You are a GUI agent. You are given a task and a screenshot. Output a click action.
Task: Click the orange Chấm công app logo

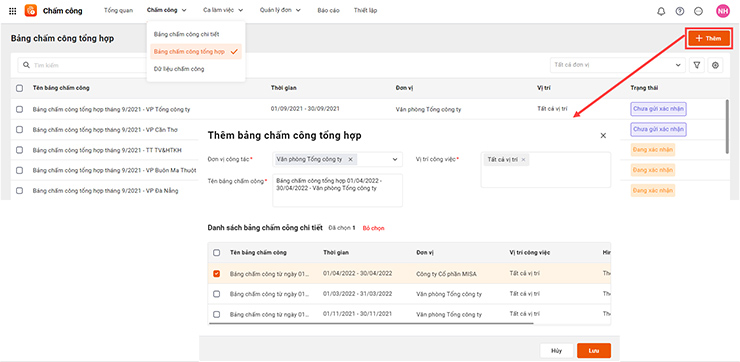31,10
